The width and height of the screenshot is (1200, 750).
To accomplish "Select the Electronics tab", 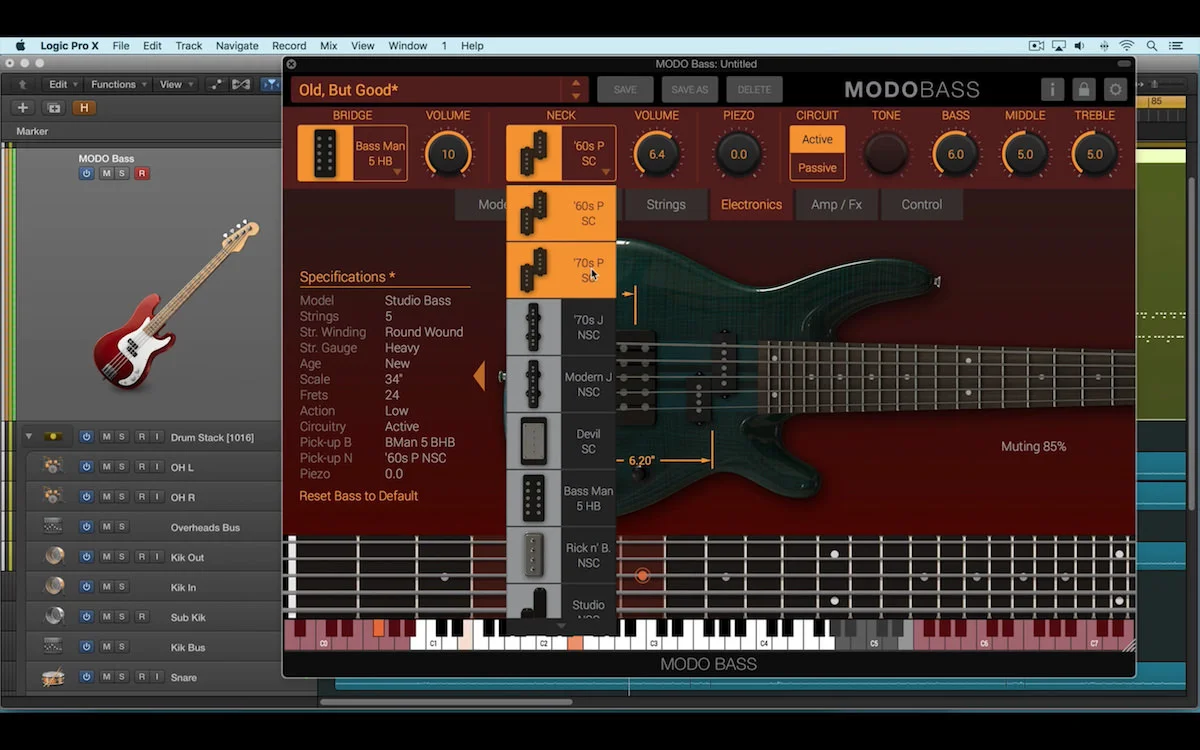I will click(751, 204).
